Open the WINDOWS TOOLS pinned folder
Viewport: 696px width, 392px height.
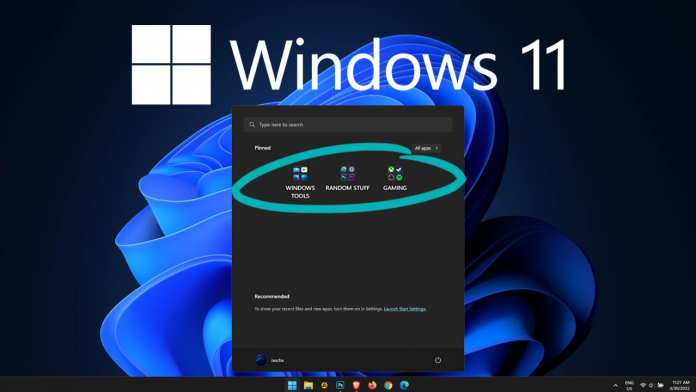[300, 182]
